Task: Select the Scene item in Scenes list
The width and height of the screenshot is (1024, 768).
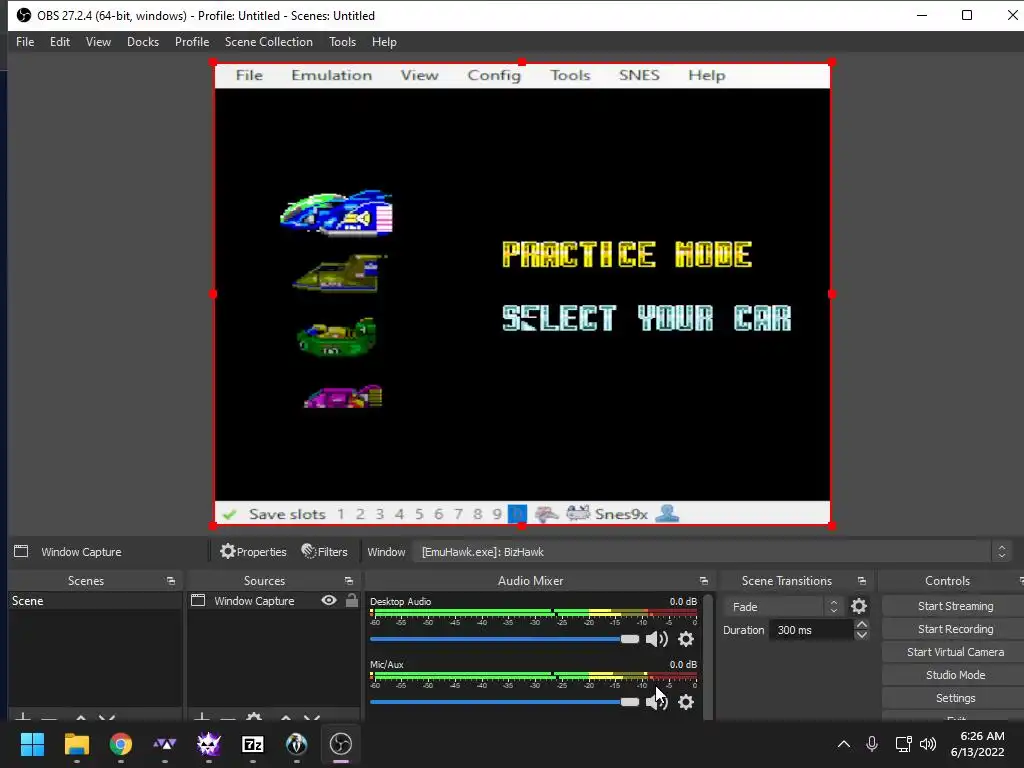Action: pyautogui.click(x=95, y=601)
